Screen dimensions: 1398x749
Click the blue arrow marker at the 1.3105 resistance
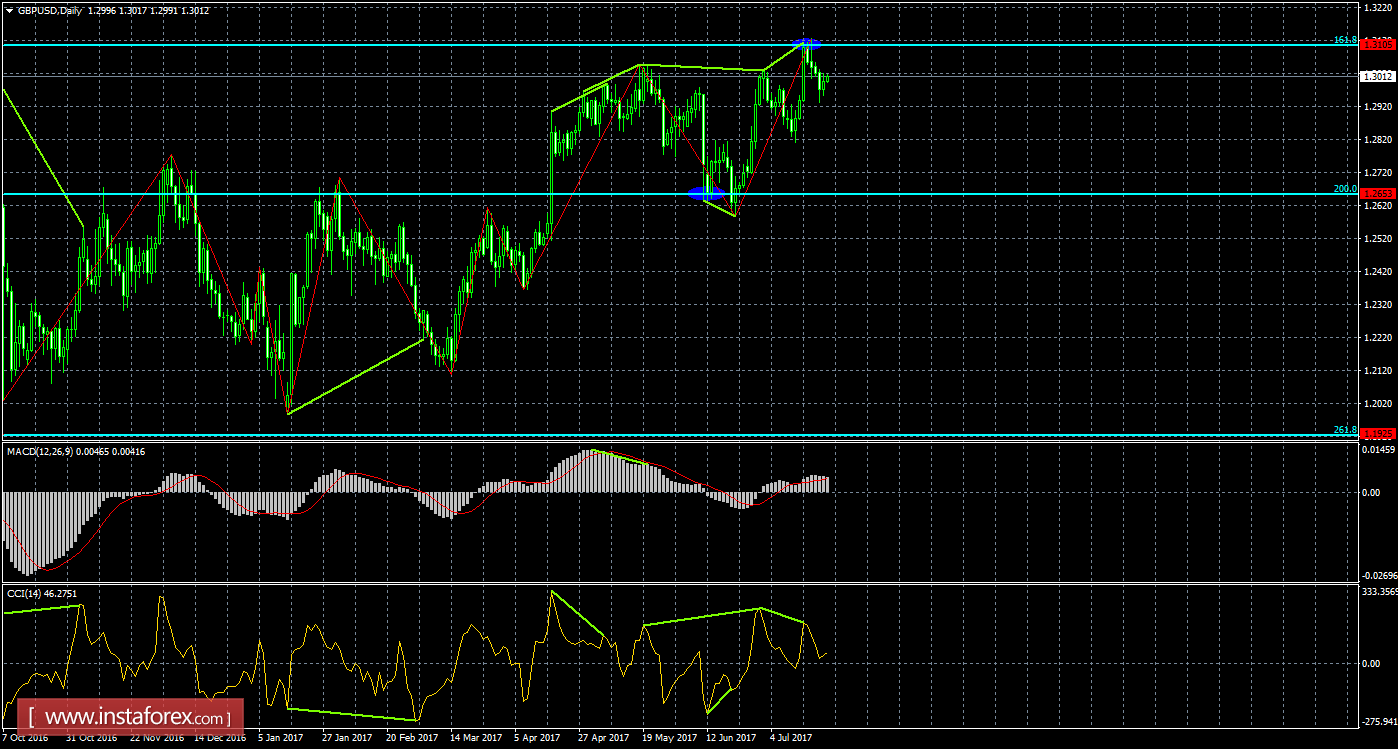tap(806, 44)
